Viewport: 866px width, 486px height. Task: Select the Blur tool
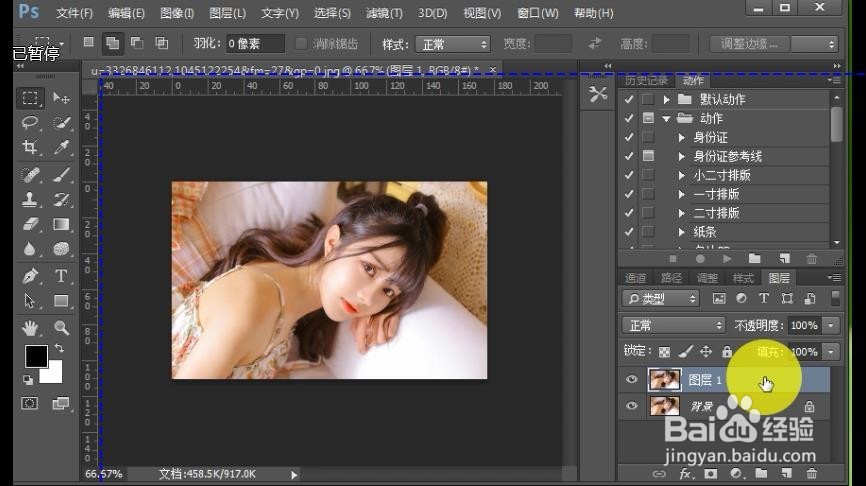[x=30, y=249]
